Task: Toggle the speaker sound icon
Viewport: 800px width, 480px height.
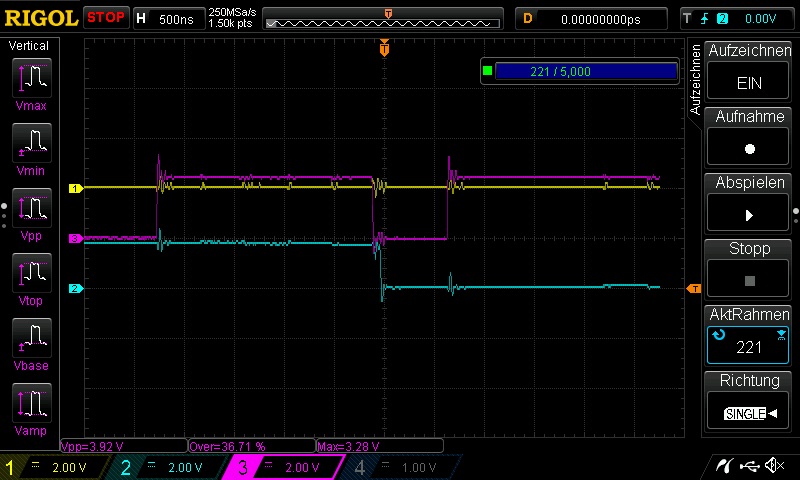Action: point(773,465)
